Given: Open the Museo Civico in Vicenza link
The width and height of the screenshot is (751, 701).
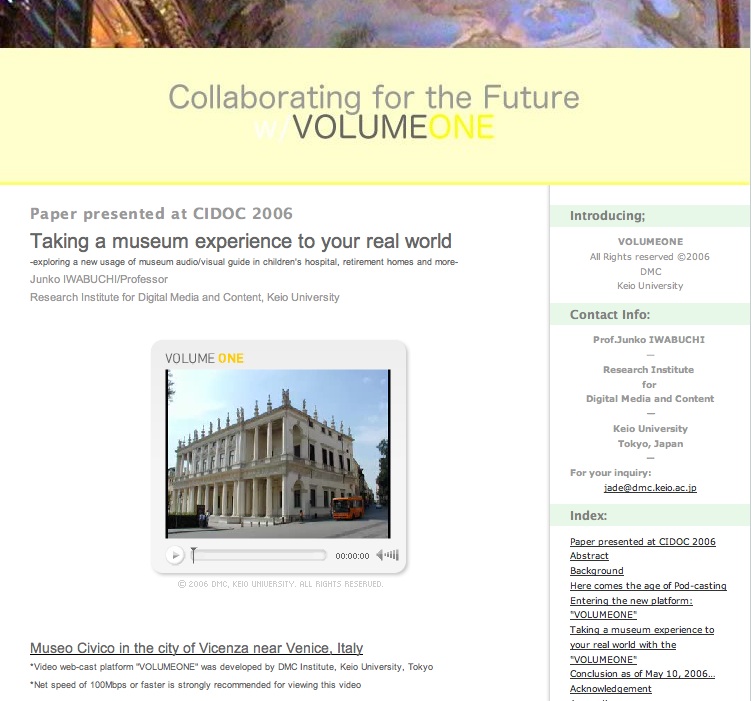Looking at the screenshot, I should tap(196, 648).
